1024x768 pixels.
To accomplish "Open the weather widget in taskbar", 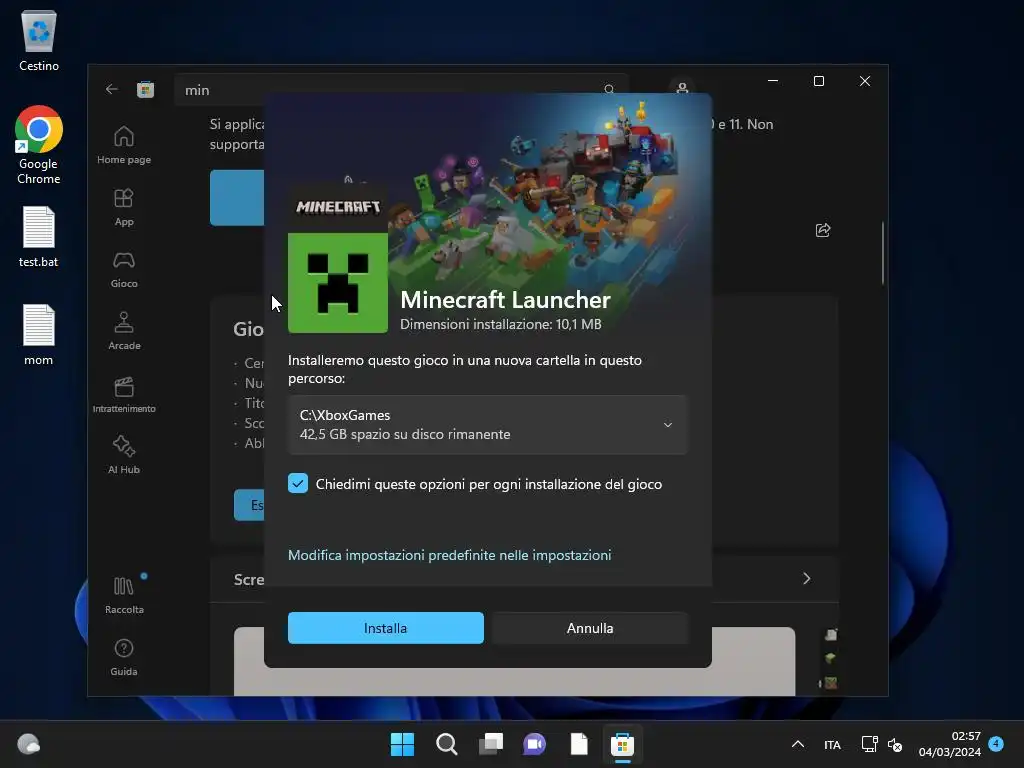I will (x=29, y=744).
